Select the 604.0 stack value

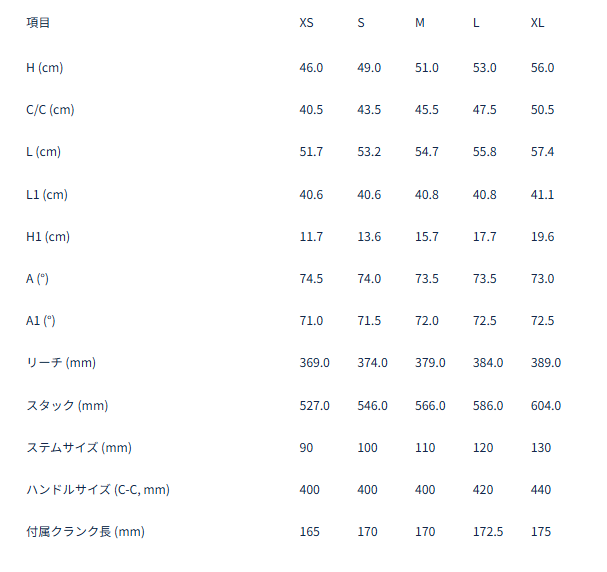coord(546,406)
